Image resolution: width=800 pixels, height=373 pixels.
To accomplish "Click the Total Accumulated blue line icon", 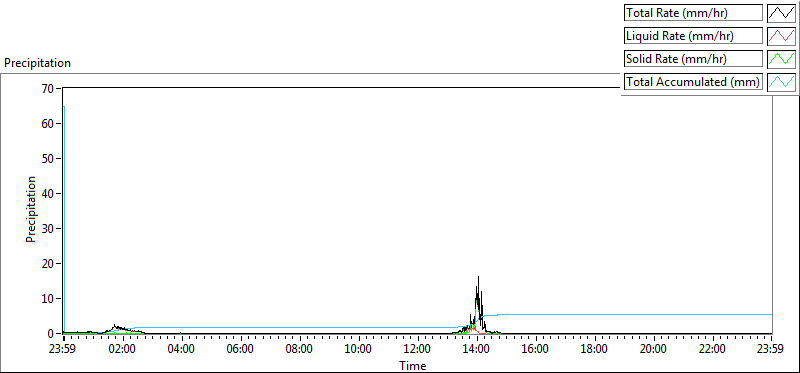I will click(x=781, y=82).
